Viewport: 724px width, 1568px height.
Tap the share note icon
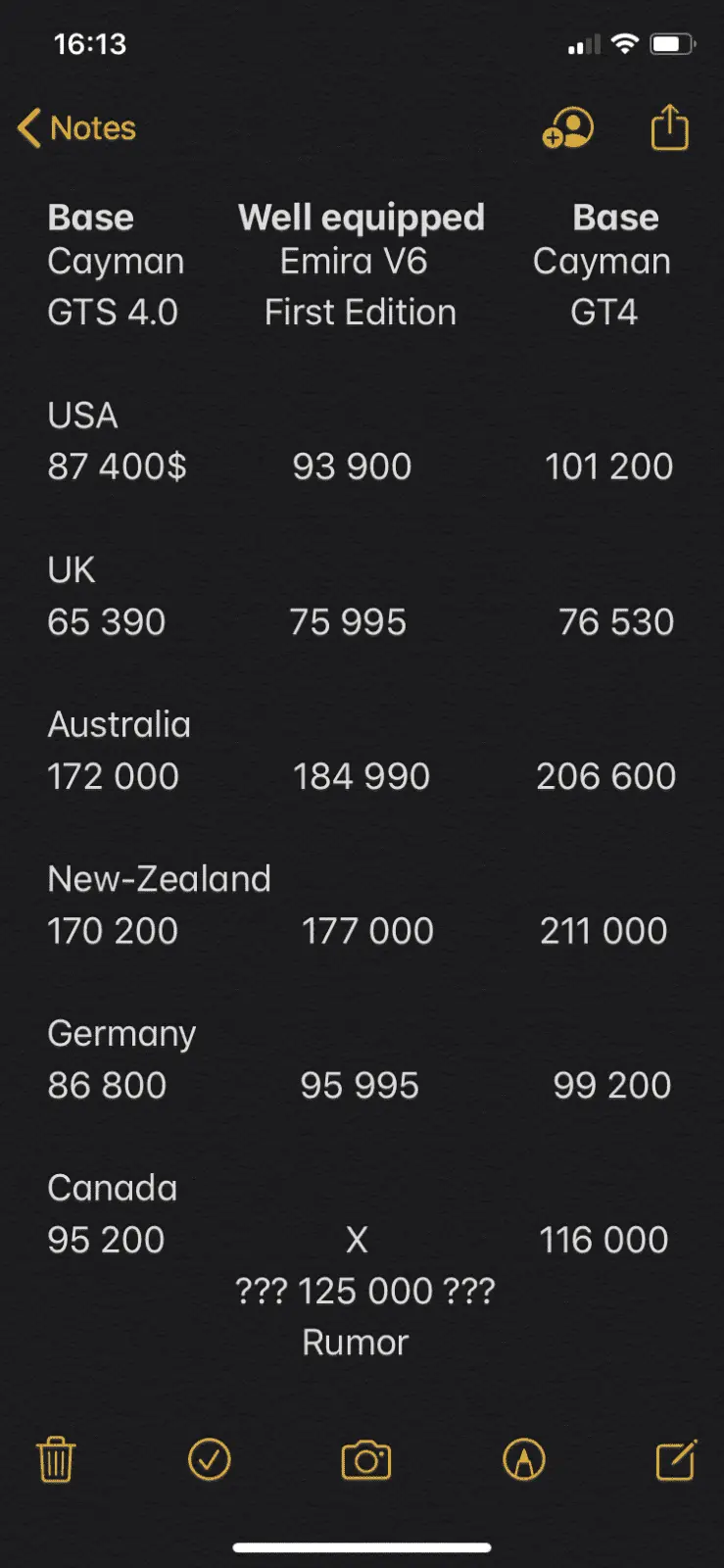[x=670, y=127]
